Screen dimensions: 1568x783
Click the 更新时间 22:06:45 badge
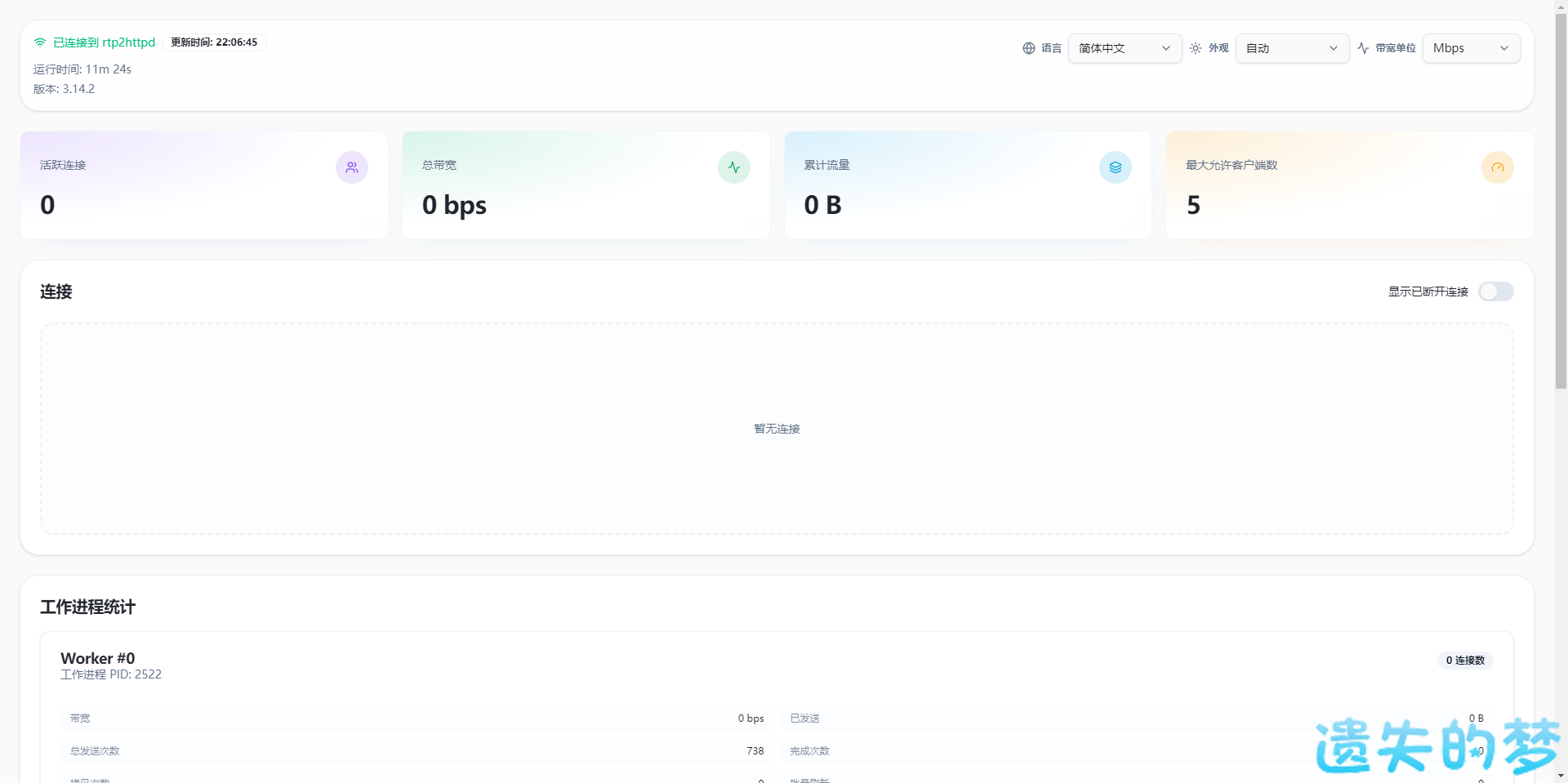tap(214, 42)
